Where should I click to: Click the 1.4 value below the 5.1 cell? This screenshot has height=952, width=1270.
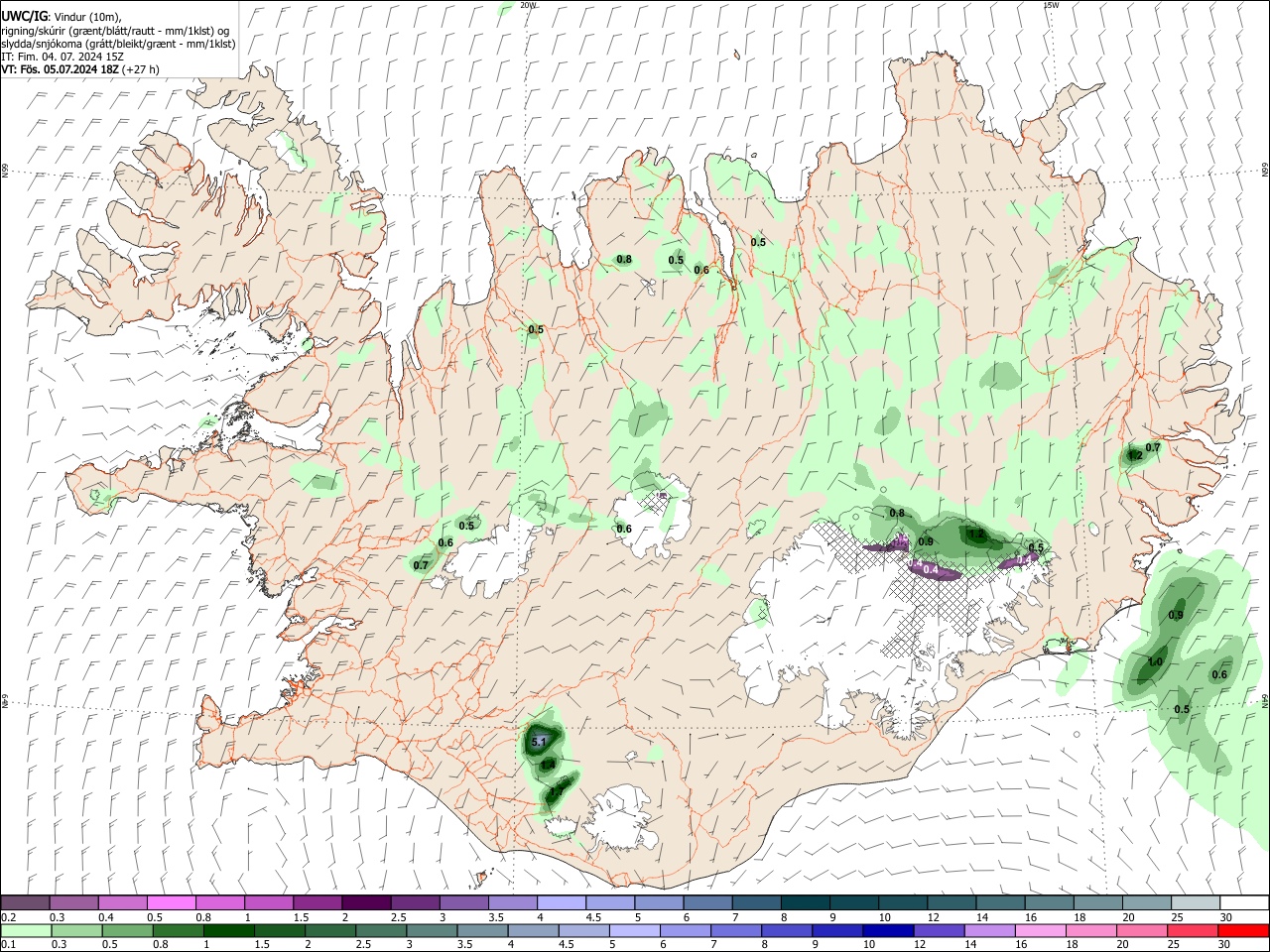tap(547, 765)
